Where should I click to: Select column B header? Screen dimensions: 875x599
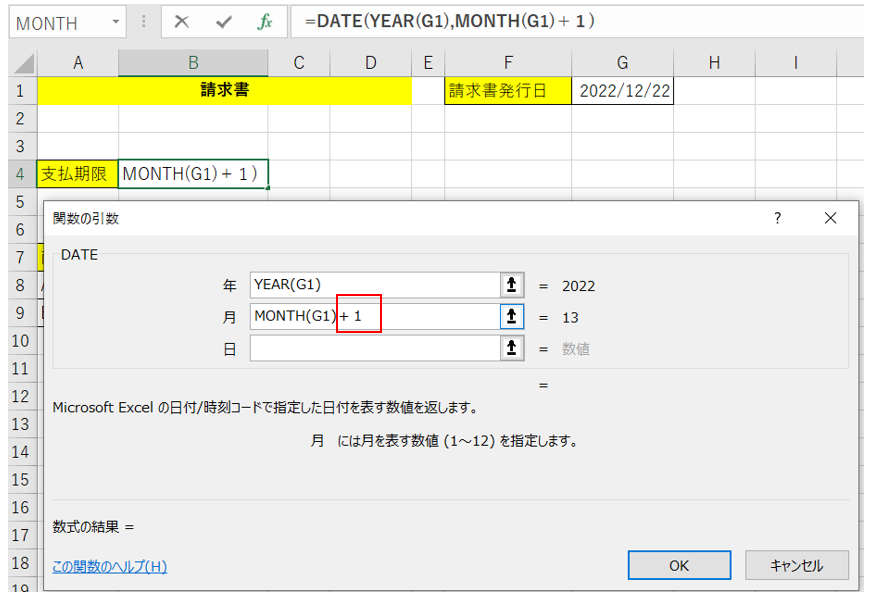click(x=193, y=63)
